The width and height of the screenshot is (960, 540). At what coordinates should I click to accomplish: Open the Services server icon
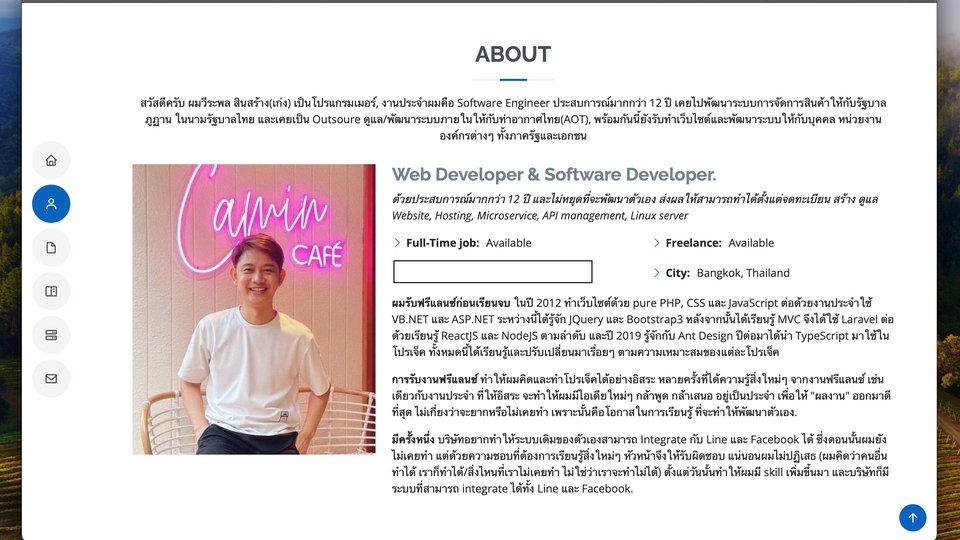51,335
